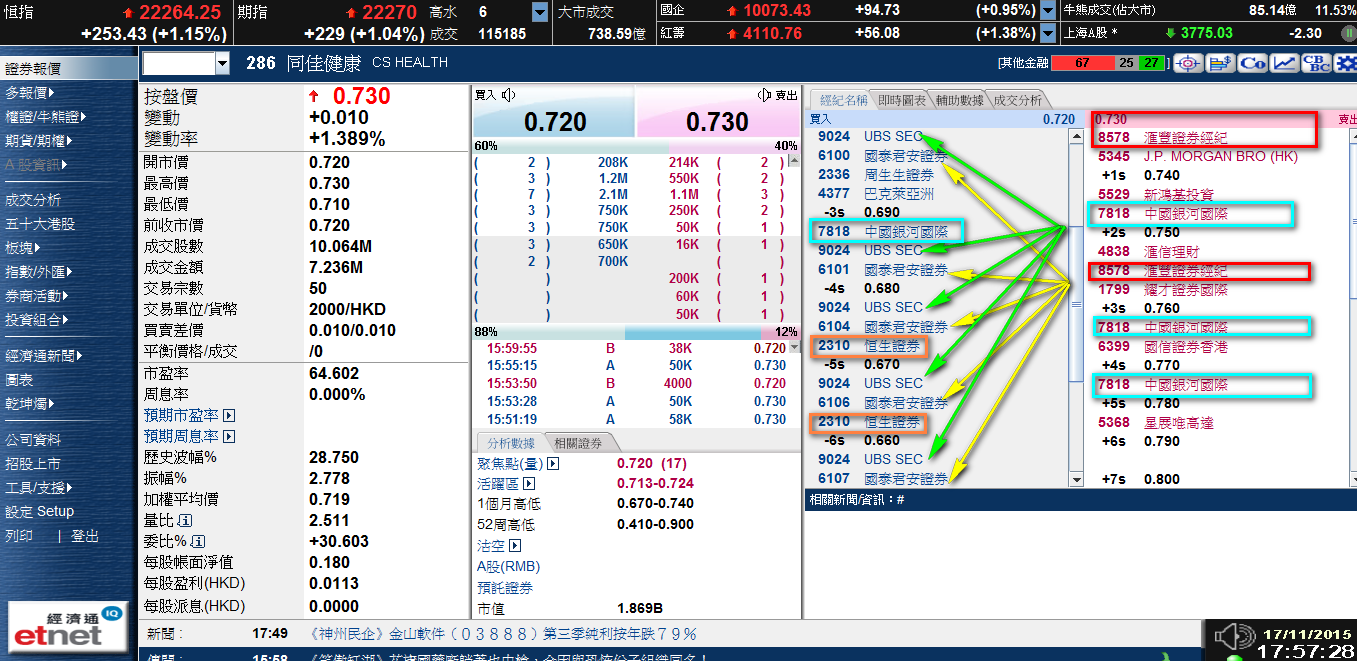Expand the 多報價 submenu

(x=28, y=93)
